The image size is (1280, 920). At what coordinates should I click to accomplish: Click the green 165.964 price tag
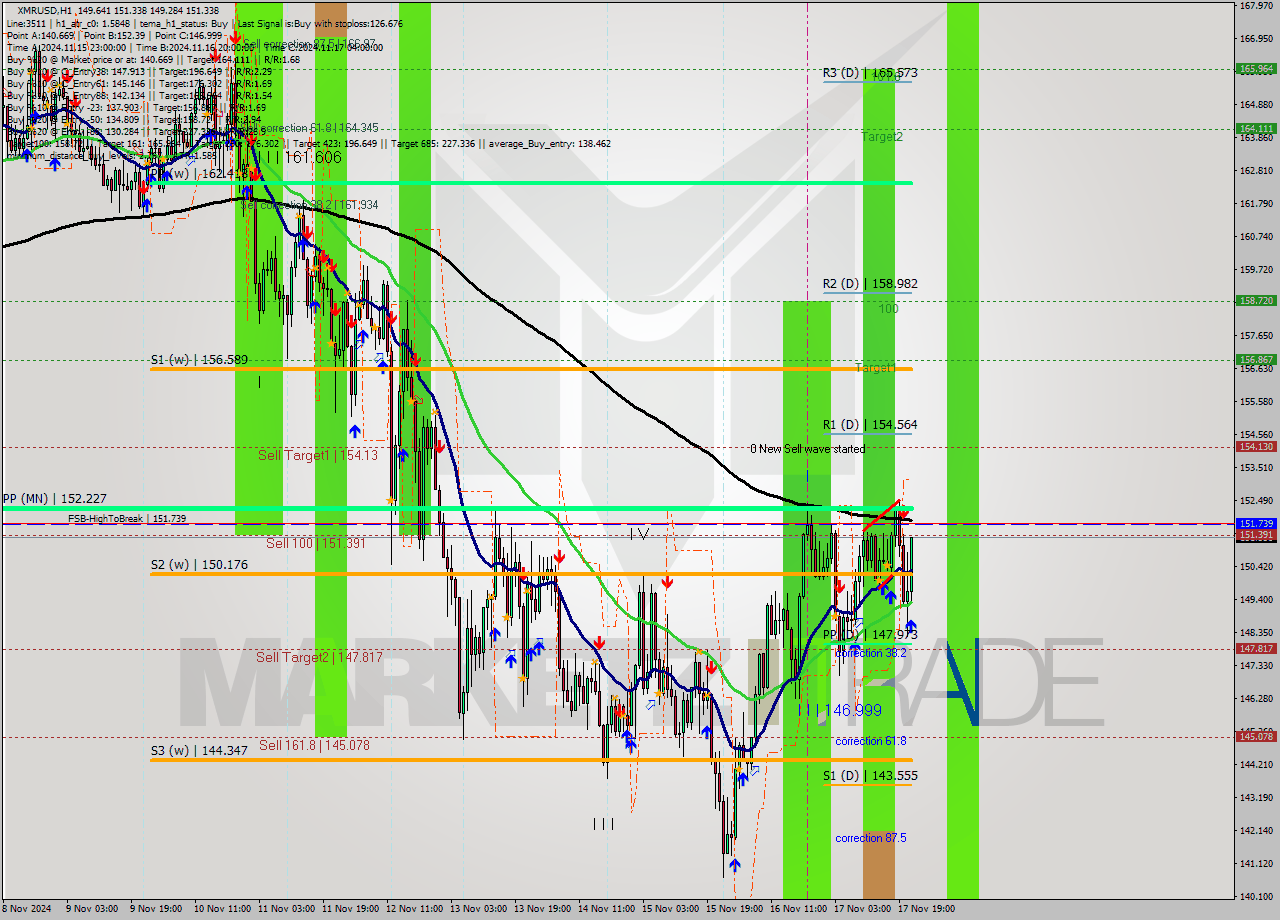[x=1256, y=69]
